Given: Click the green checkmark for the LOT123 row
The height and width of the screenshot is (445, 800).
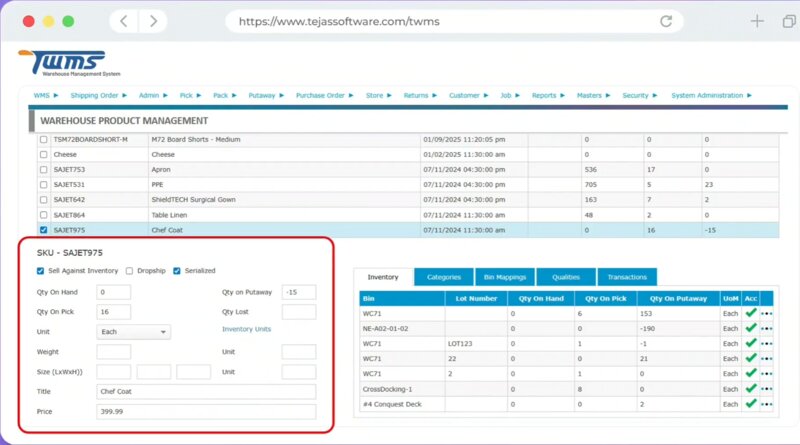Looking at the screenshot, I should point(751,343).
